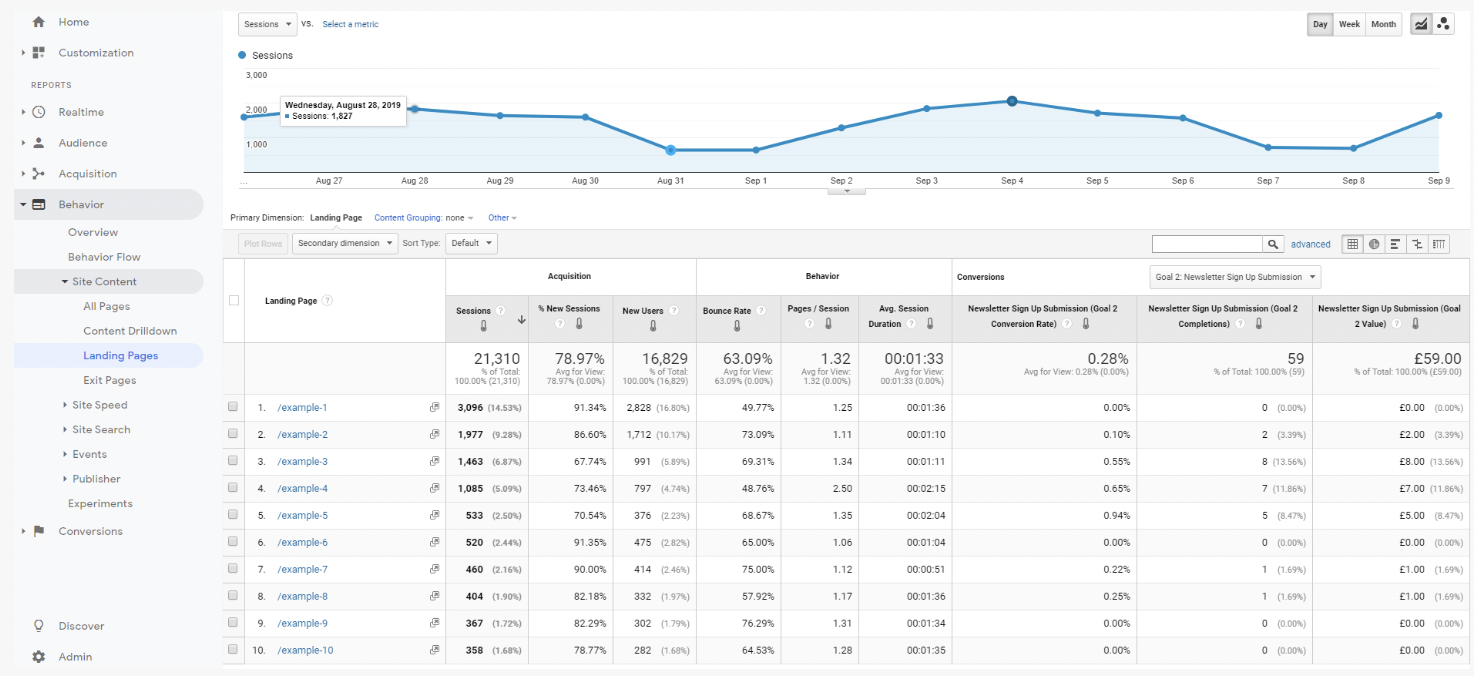Open /example-1 in new window icon

(434, 408)
